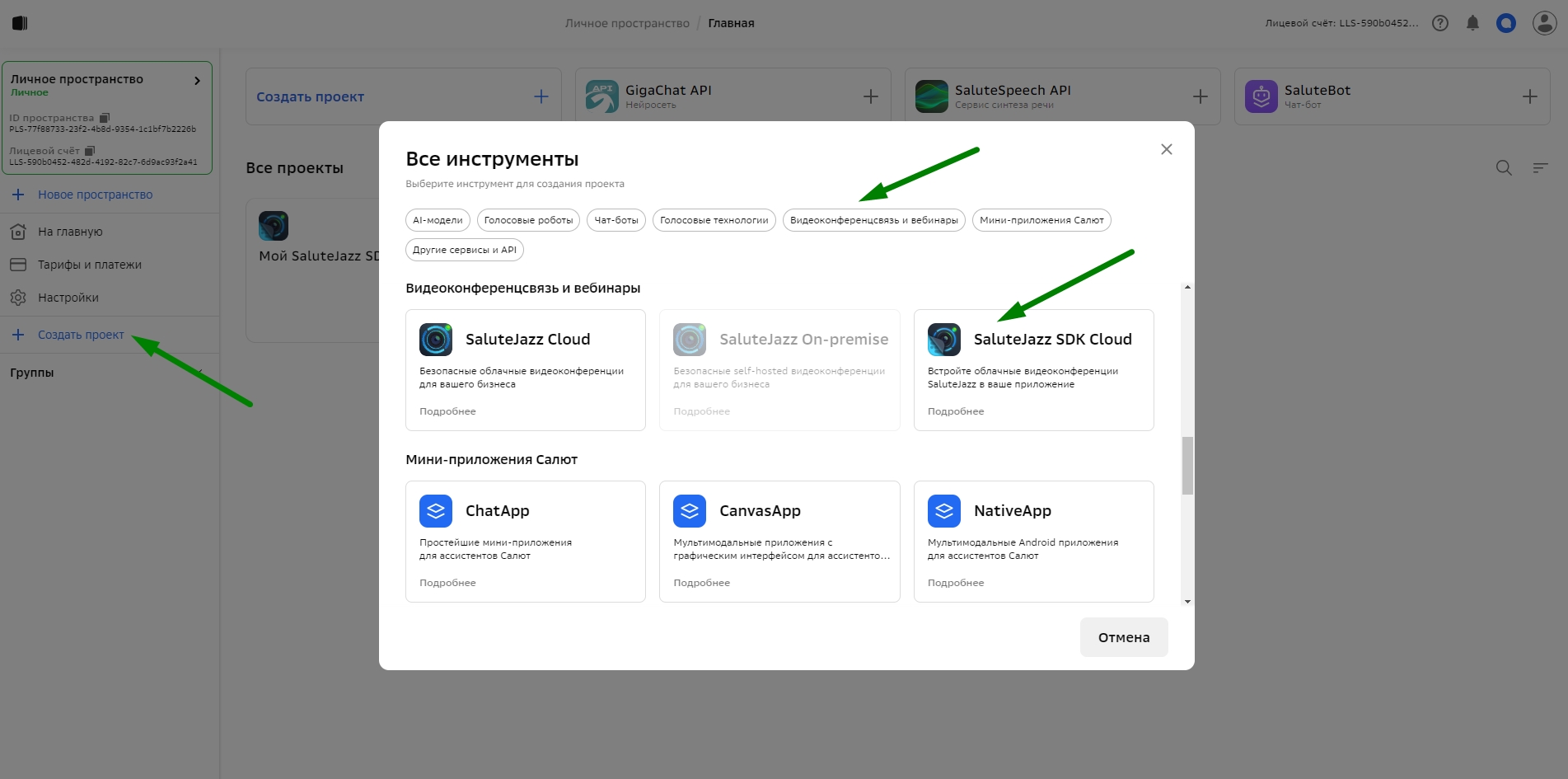
Task: Click the card icon for Тарифы и платежи
Action: [18, 265]
